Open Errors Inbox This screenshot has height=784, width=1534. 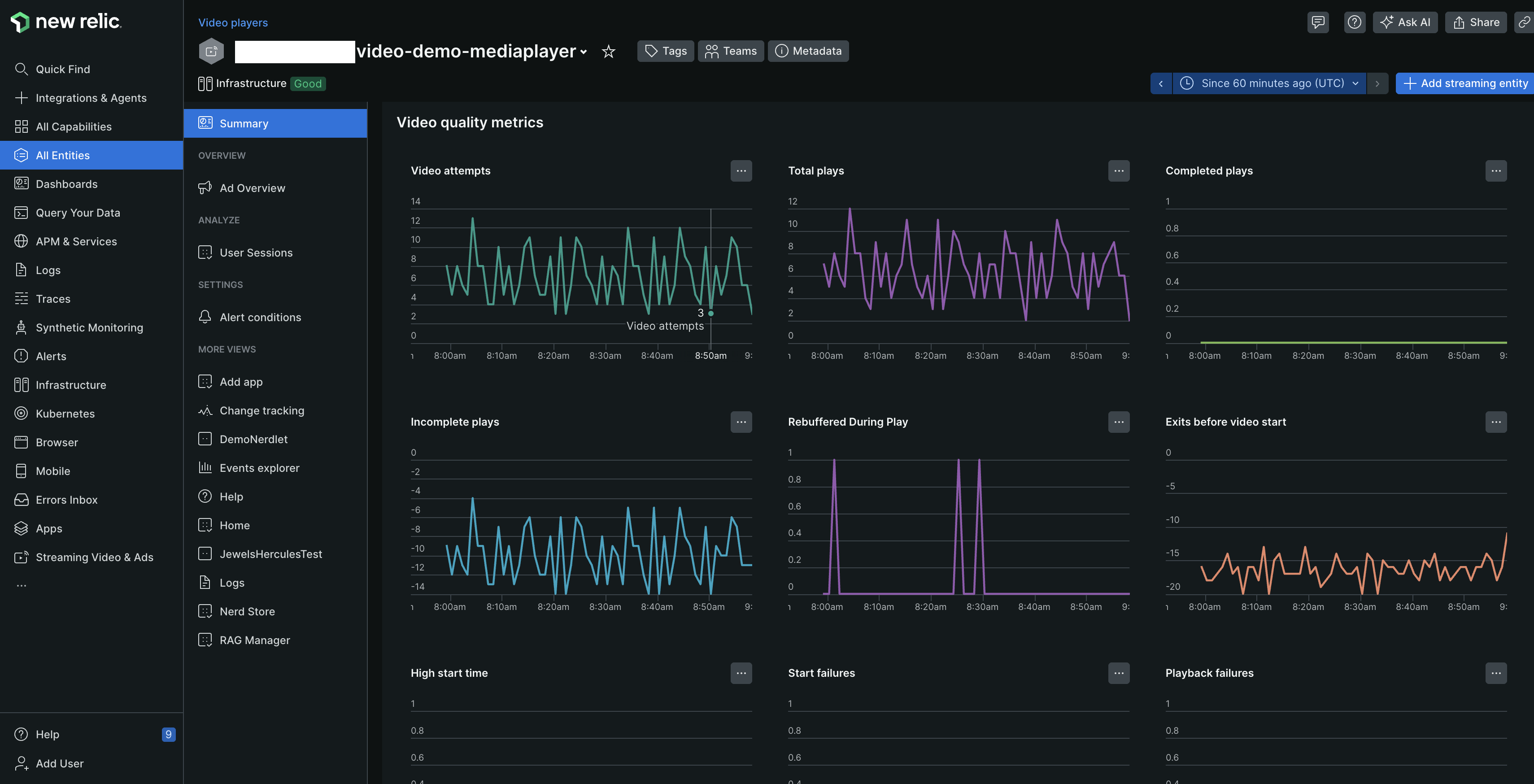point(66,500)
